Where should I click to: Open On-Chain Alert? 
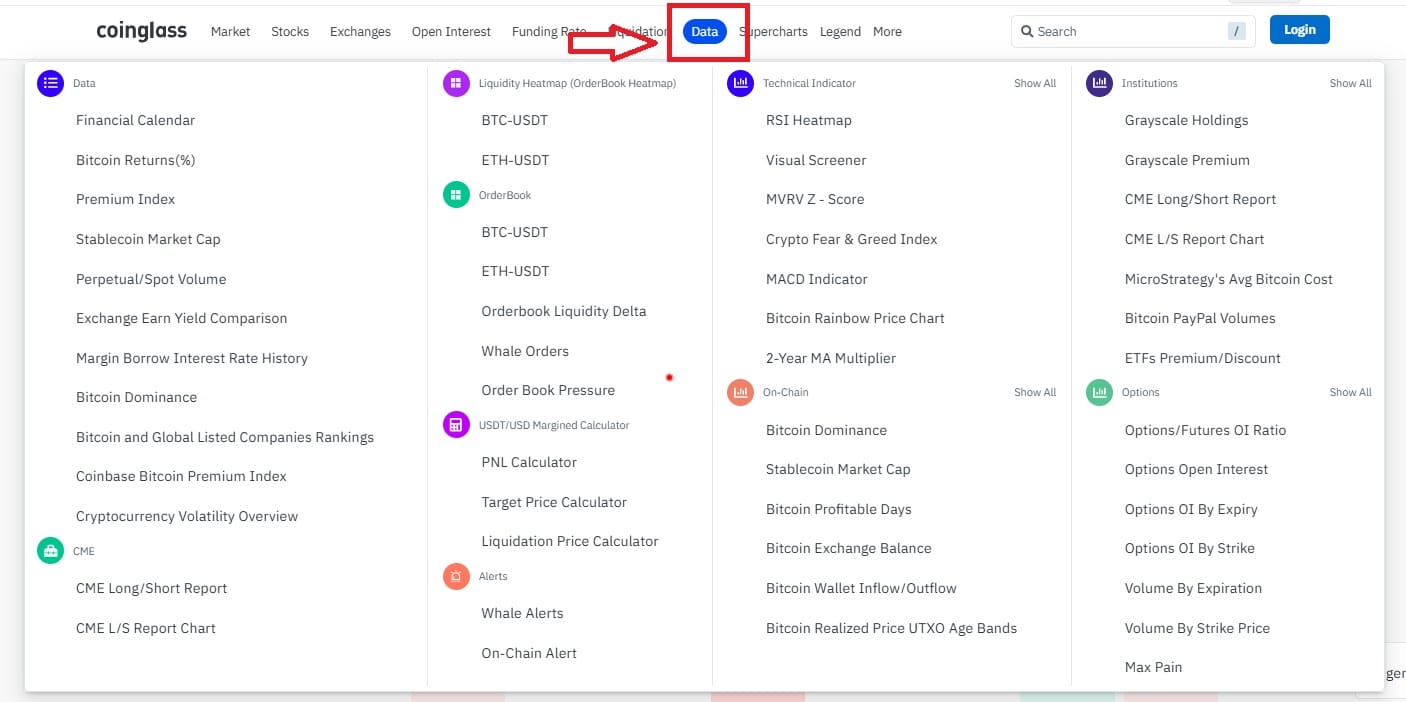coord(529,653)
